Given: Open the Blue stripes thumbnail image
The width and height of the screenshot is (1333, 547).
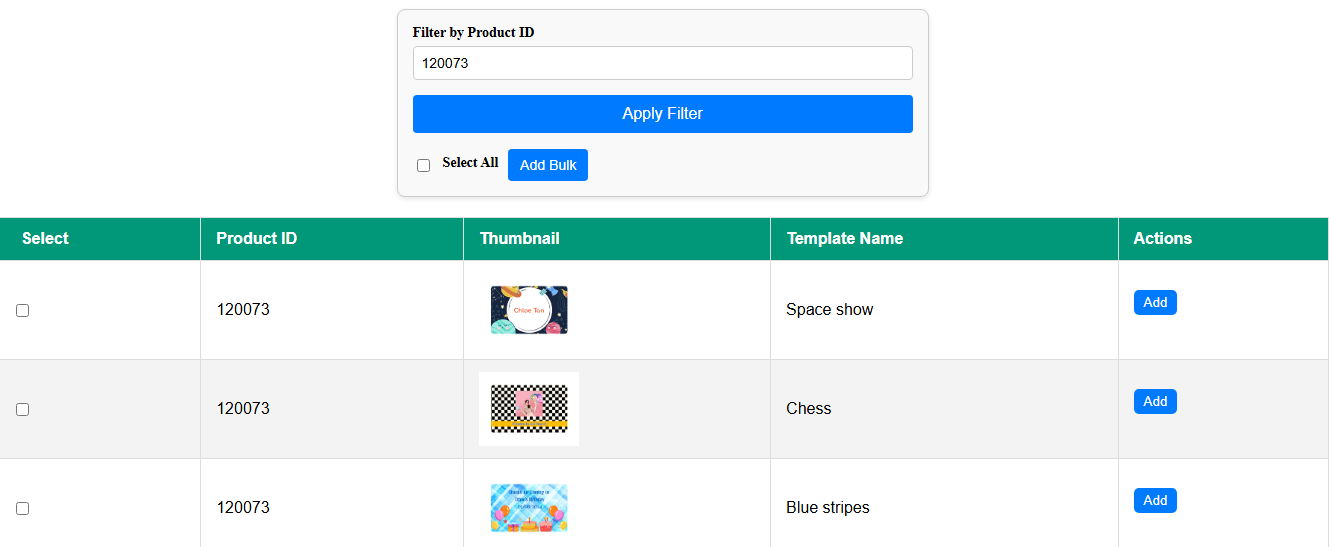Looking at the screenshot, I should (529, 508).
